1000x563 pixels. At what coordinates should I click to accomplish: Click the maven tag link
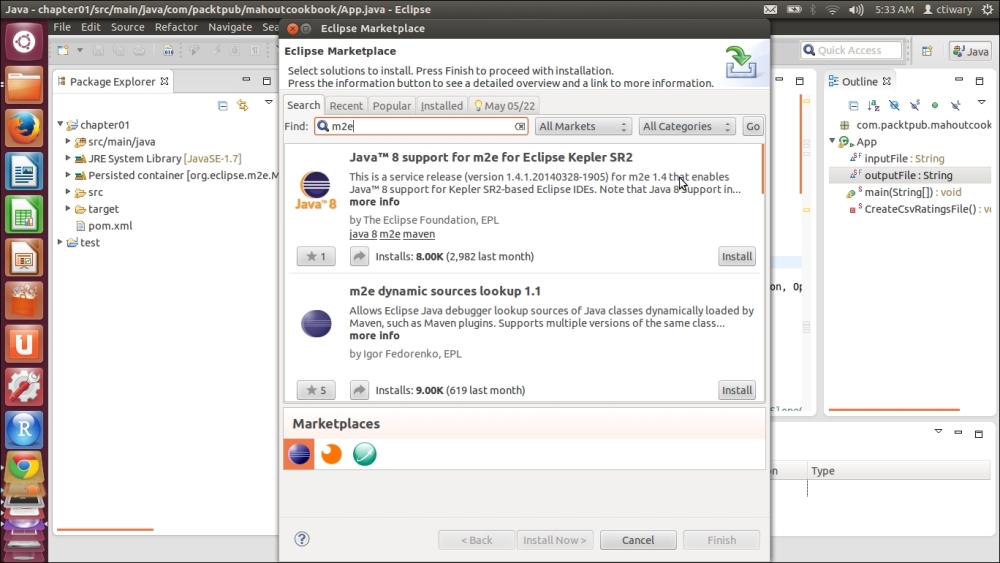coord(419,234)
